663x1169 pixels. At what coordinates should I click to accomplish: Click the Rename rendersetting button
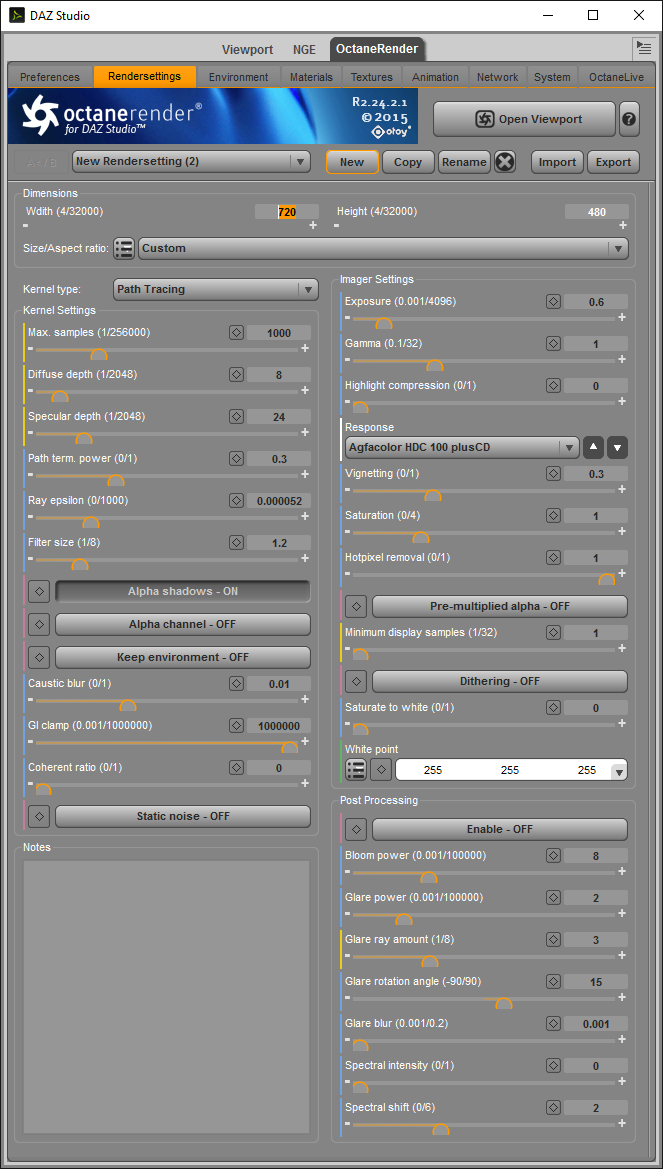(464, 162)
